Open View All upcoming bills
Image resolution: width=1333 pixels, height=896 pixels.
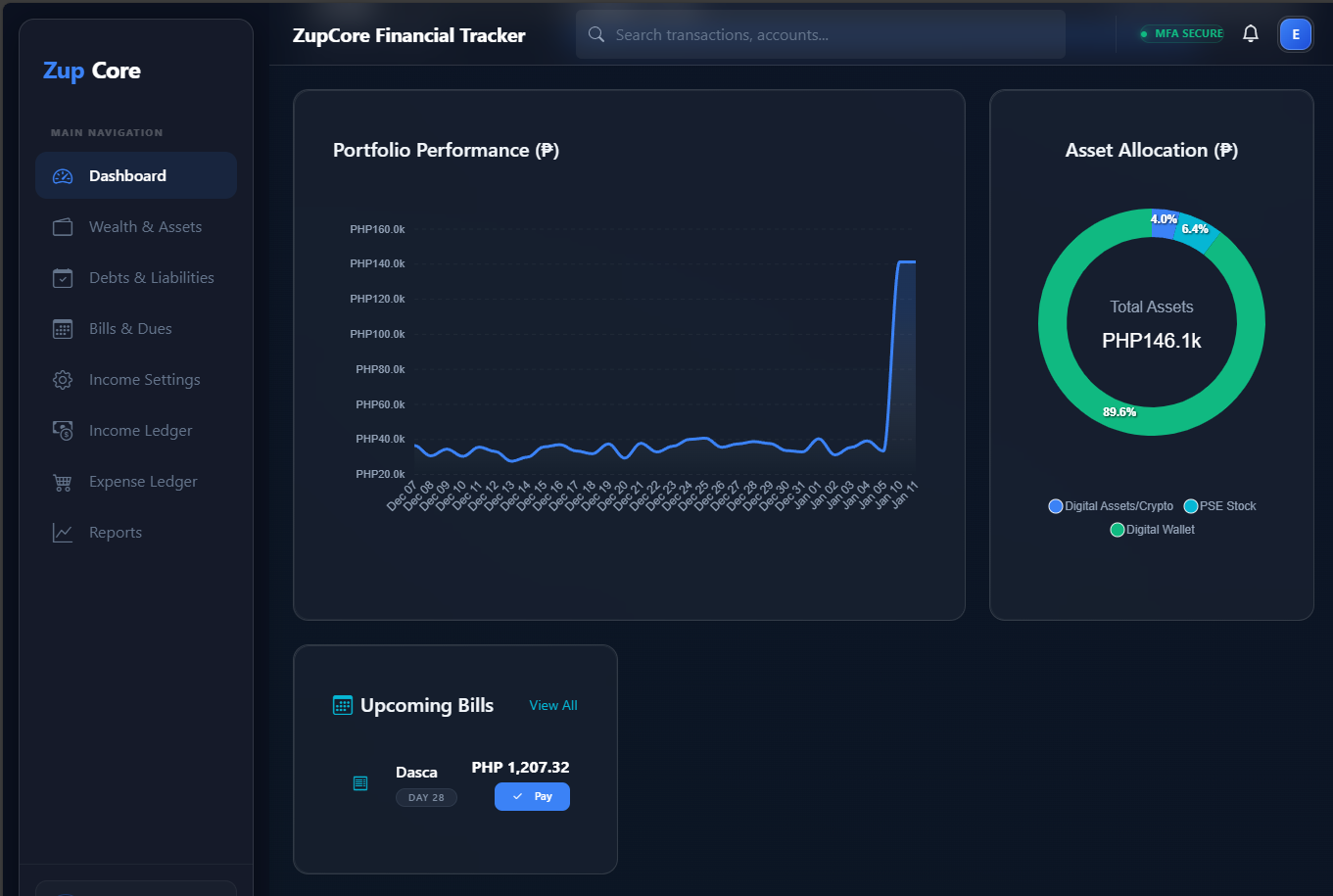click(552, 704)
